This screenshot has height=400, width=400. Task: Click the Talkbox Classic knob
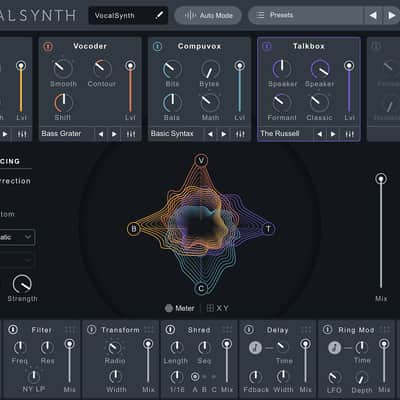(x=319, y=103)
